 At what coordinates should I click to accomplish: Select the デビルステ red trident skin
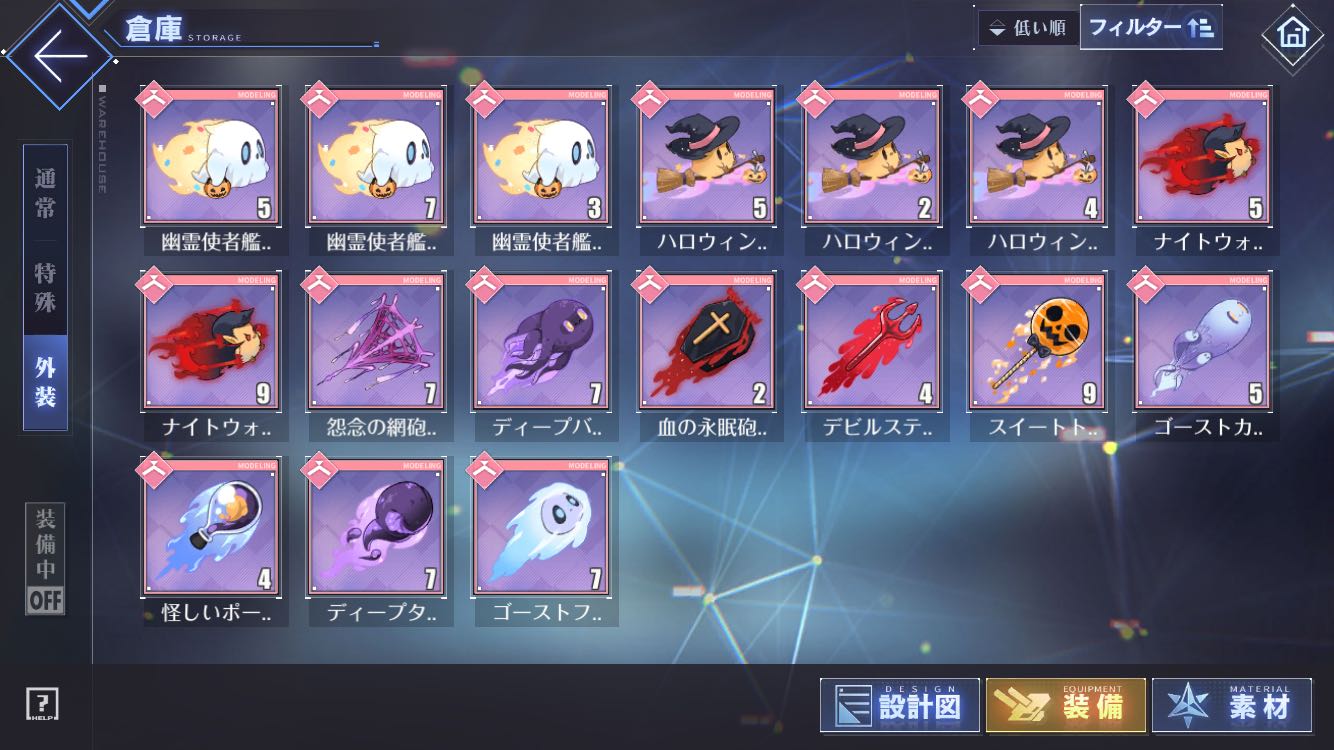tap(874, 355)
